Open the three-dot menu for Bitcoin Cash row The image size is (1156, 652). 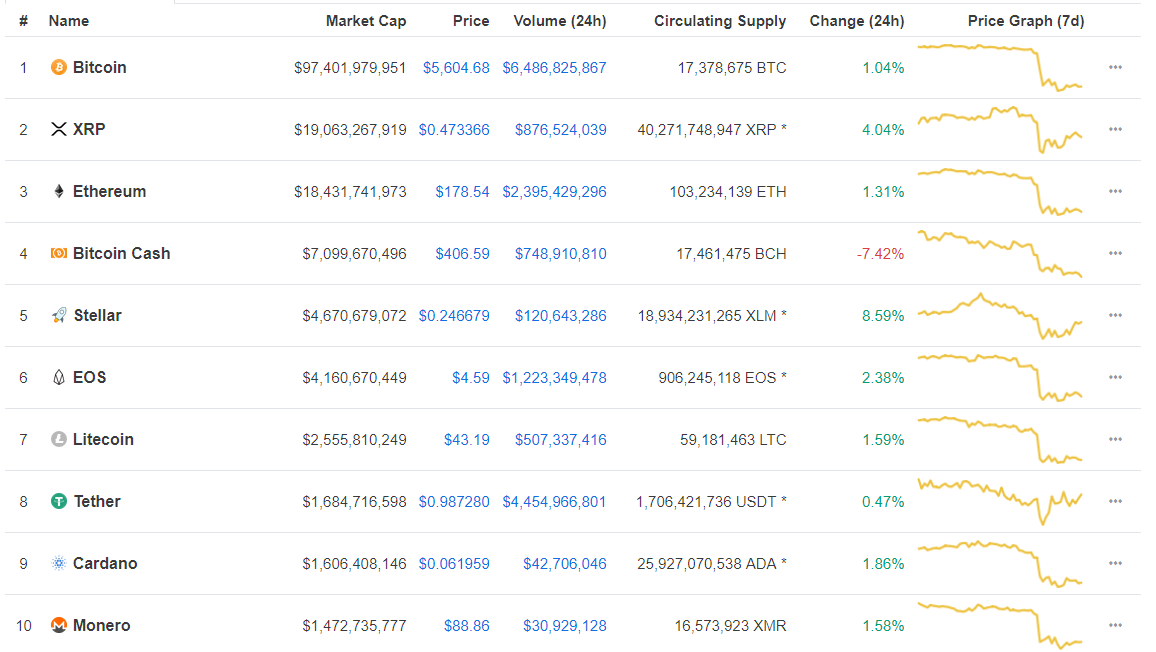point(1115,254)
